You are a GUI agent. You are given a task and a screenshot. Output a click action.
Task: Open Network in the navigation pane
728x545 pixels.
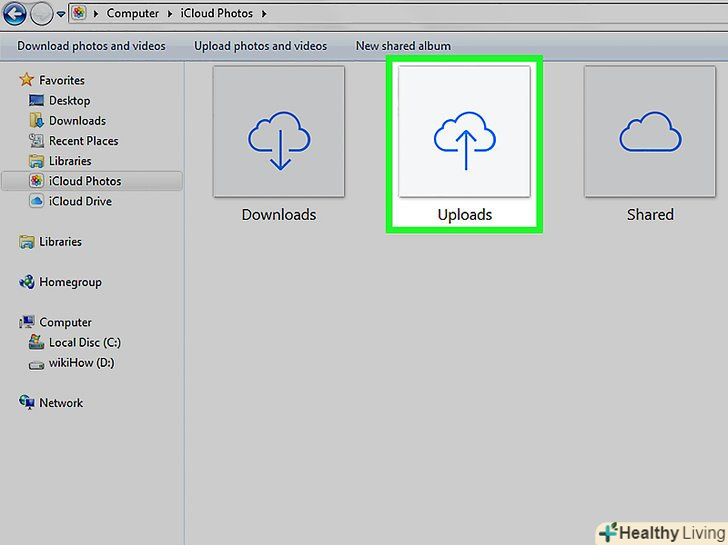(x=61, y=403)
